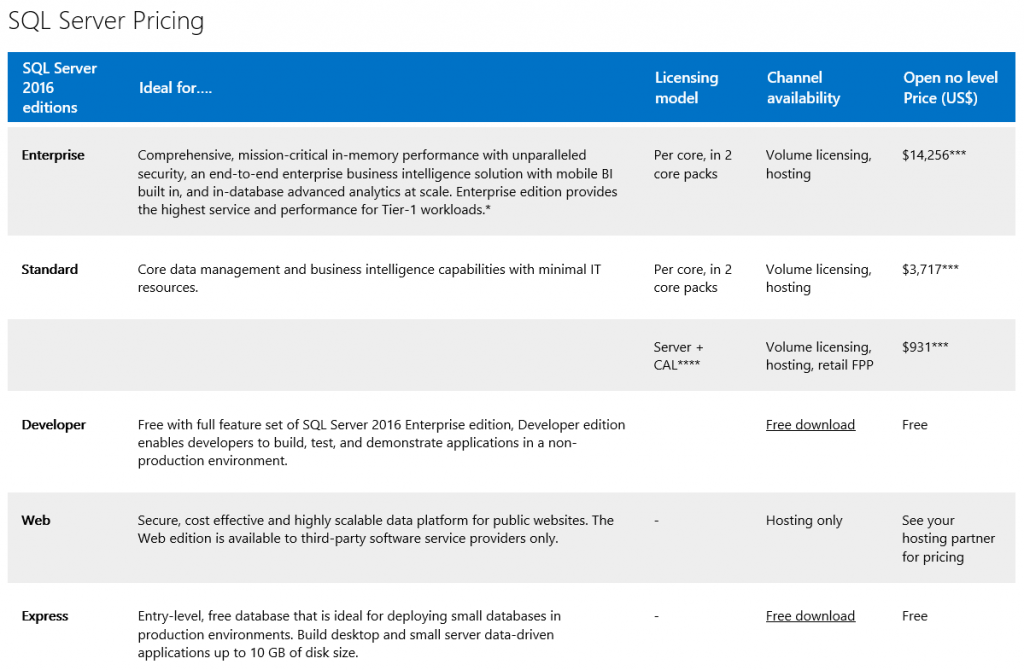Click the Developer edition row label
The width and height of the screenshot is (1024, 670).
tap(53, 424)
